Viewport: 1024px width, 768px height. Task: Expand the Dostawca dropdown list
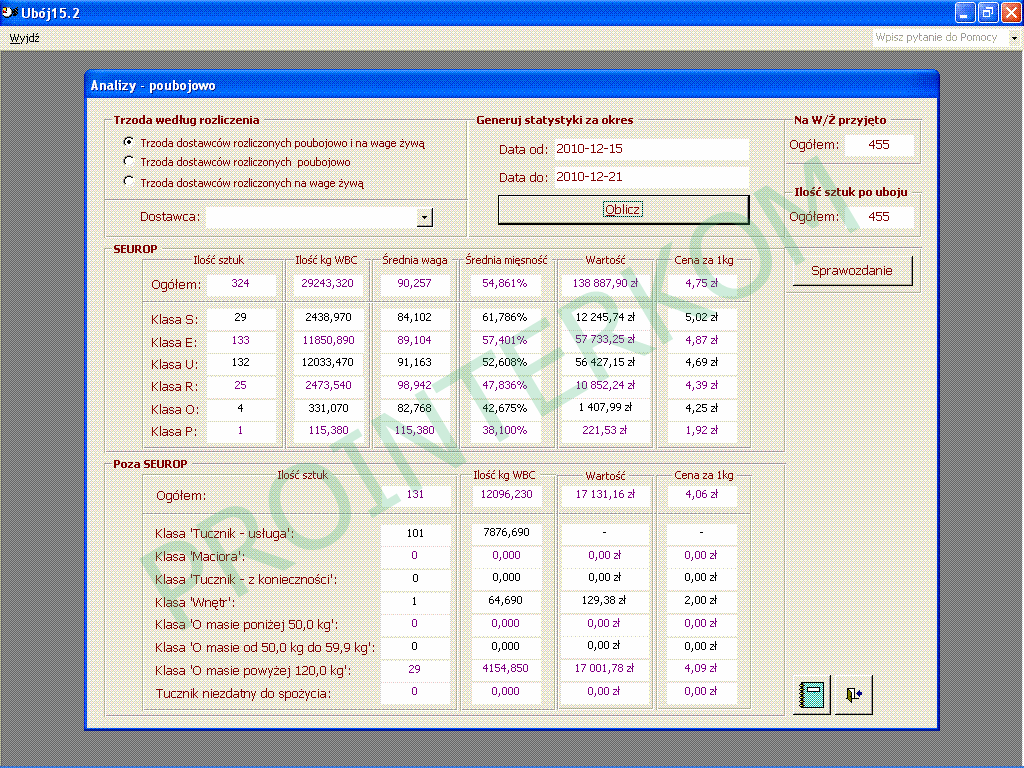pos(424,217)
